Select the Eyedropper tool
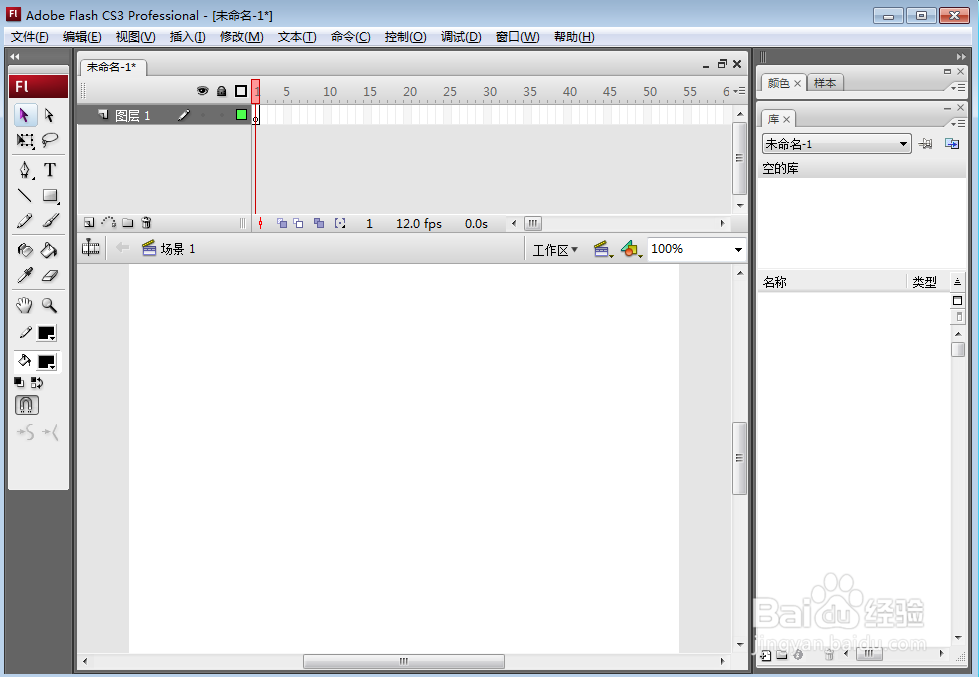Viewport: 979px width, 677px height. (x=25, y=275)
